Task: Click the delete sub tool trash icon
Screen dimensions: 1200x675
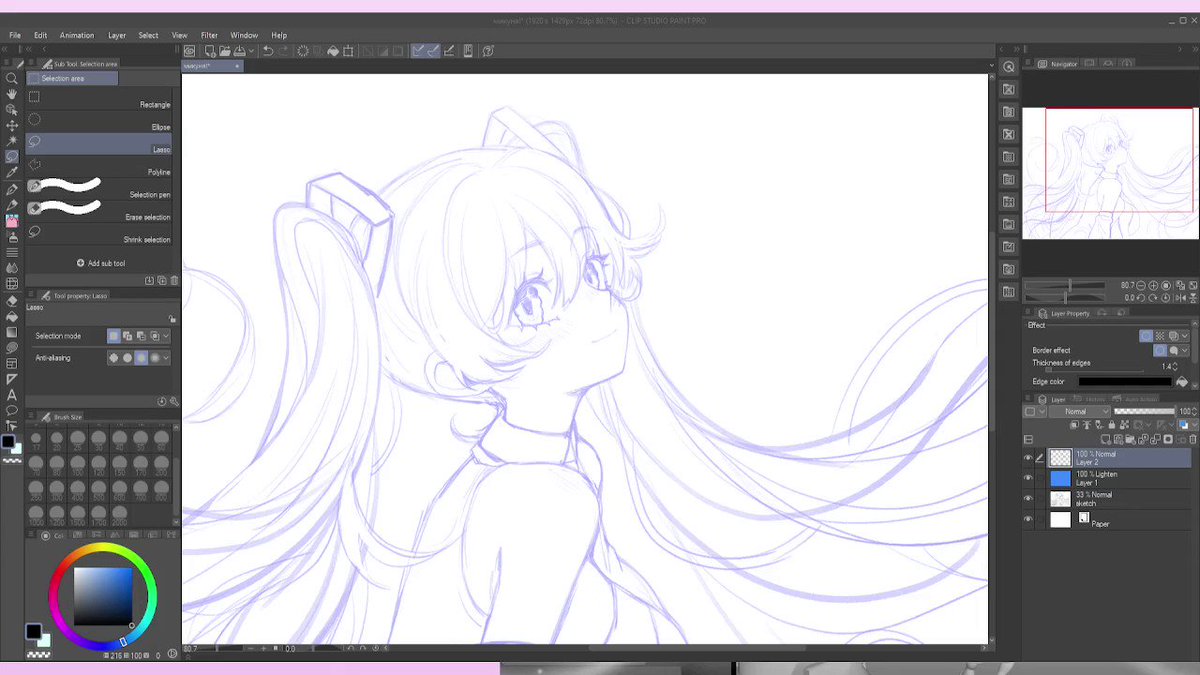Action: tap(174, 281)
